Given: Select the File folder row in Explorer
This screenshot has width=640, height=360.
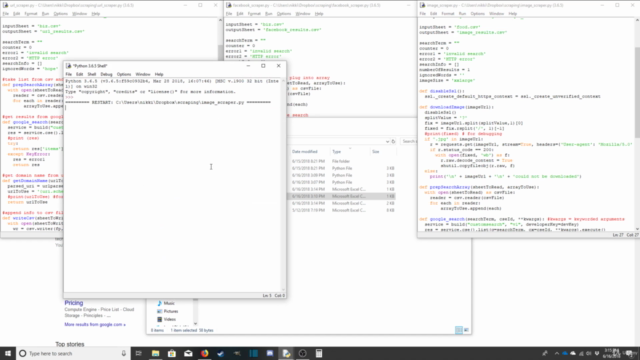Looking at the screenshot, I should tap(342, 161).
